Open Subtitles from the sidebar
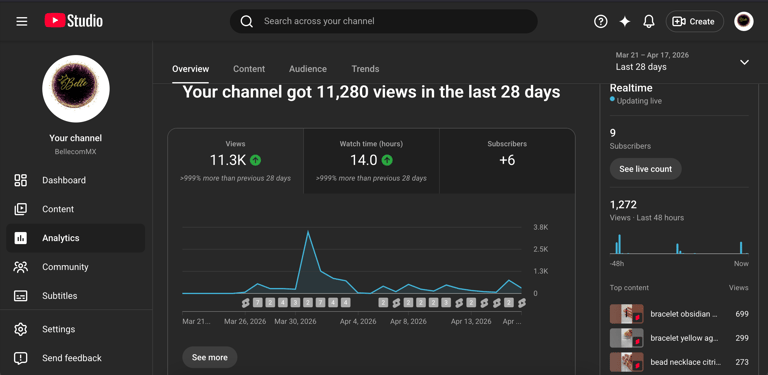The height and width of the screenshot is (375, 768). [x=75, y=296]
